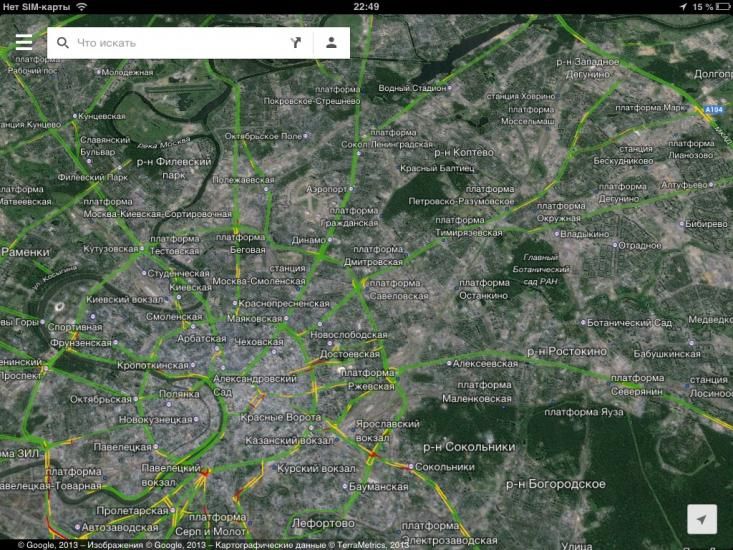The width and height of the screenshot is (733, 550).
Task: Tap the 'Спортивная' station label
Action: point(75,327)
